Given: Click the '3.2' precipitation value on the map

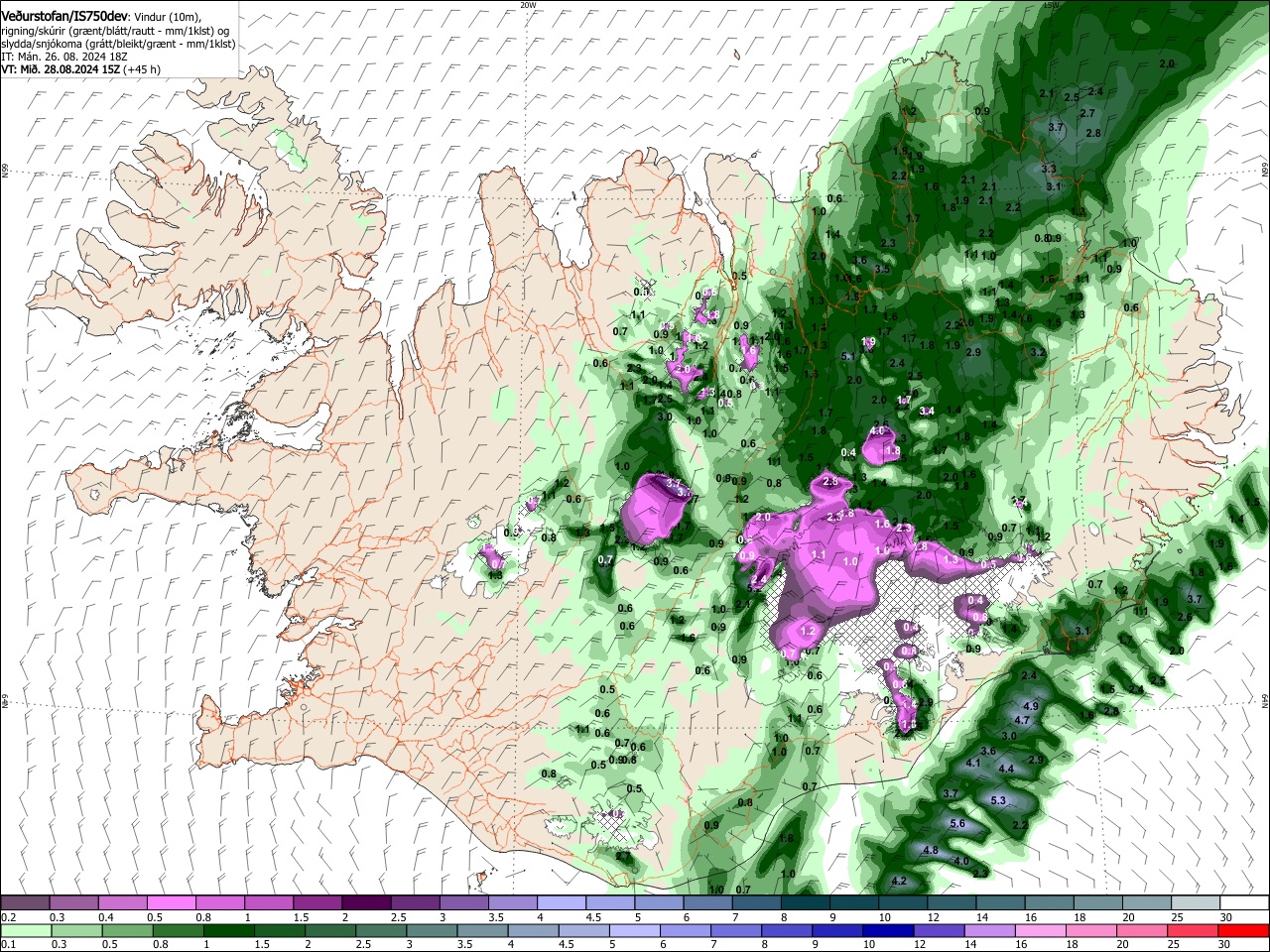Looking at the screenshot, I should coord(1039,352).
